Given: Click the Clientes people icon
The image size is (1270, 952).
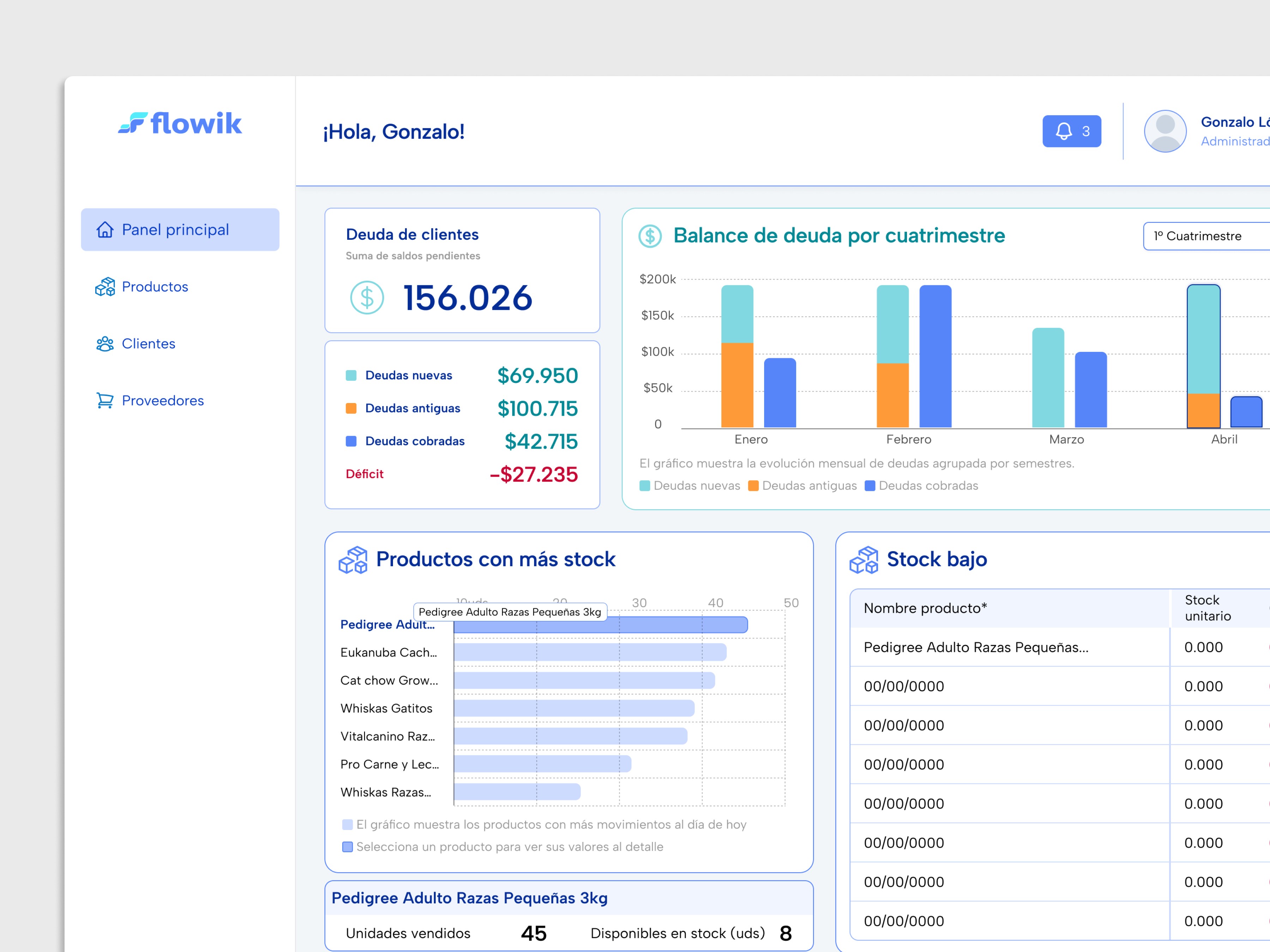Looking at the screenshot, I should tap(104, 344).
